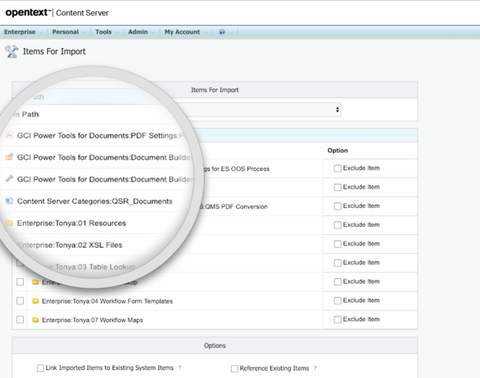The width and height of the screenshot is (480, 378).
Task: Click the Items For Import tools icon
Action: click(12, 51)
